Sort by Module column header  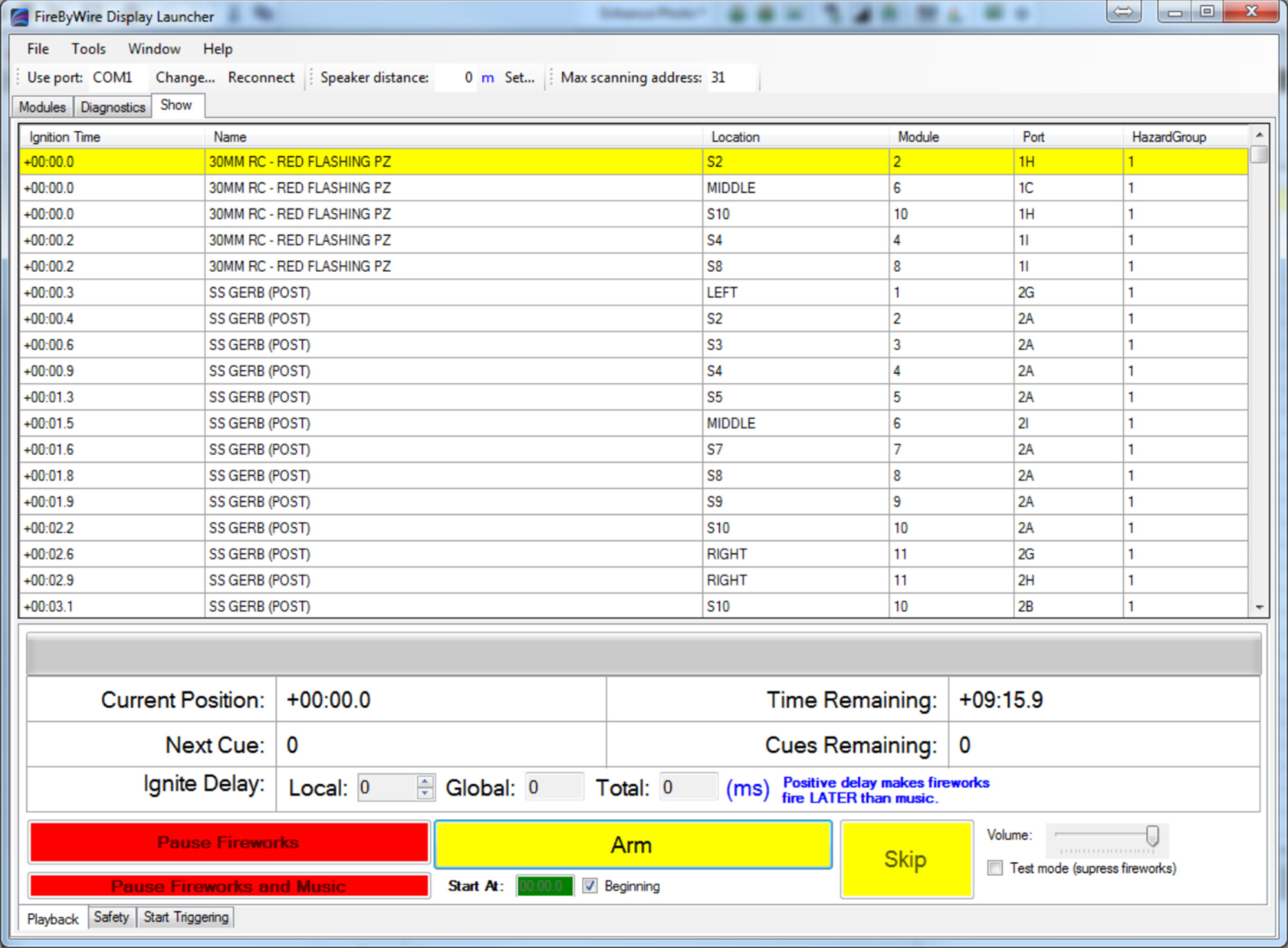tap(951, 137)
